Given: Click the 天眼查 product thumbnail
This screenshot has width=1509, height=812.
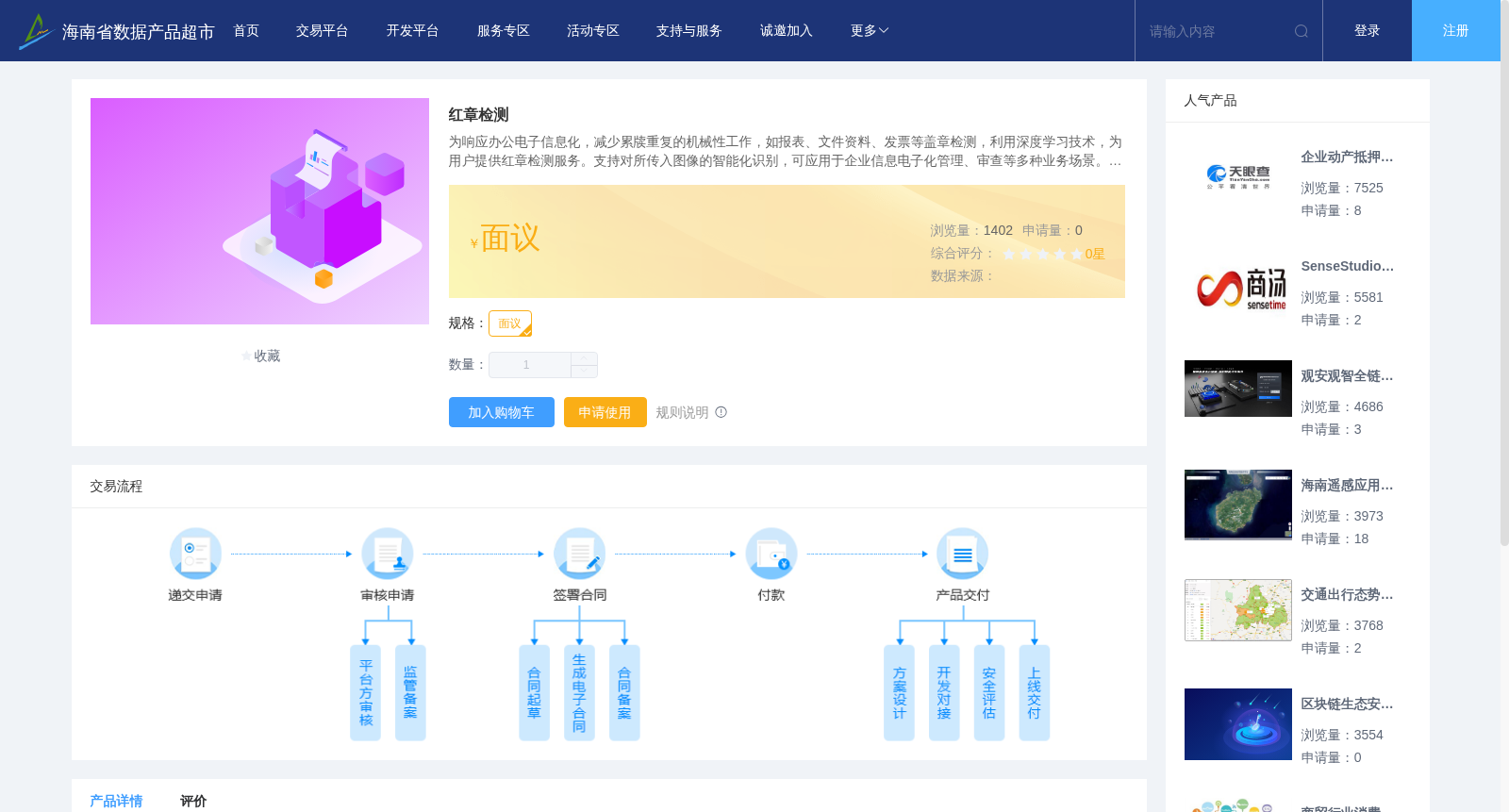Looking at the screenshot, I should 1238,176.
